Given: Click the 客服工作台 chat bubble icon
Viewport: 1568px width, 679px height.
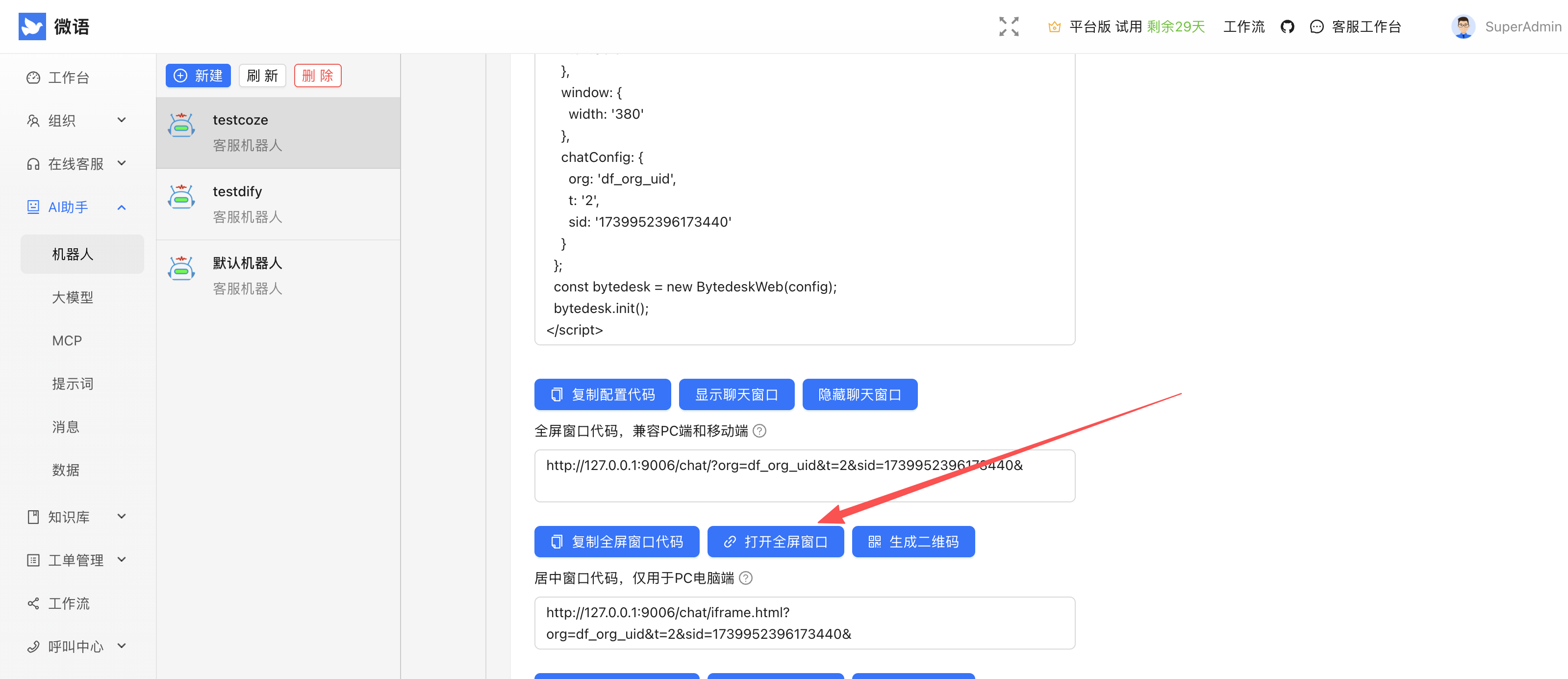Looking at the screenshot, I should [1316, 27].
